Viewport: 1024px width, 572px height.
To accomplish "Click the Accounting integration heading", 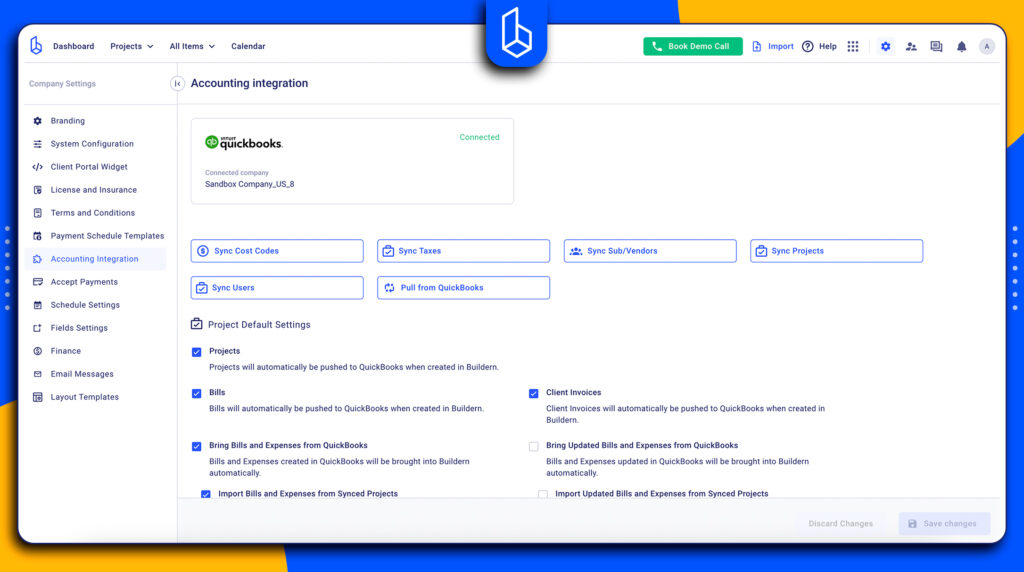I will pos(249,83).
